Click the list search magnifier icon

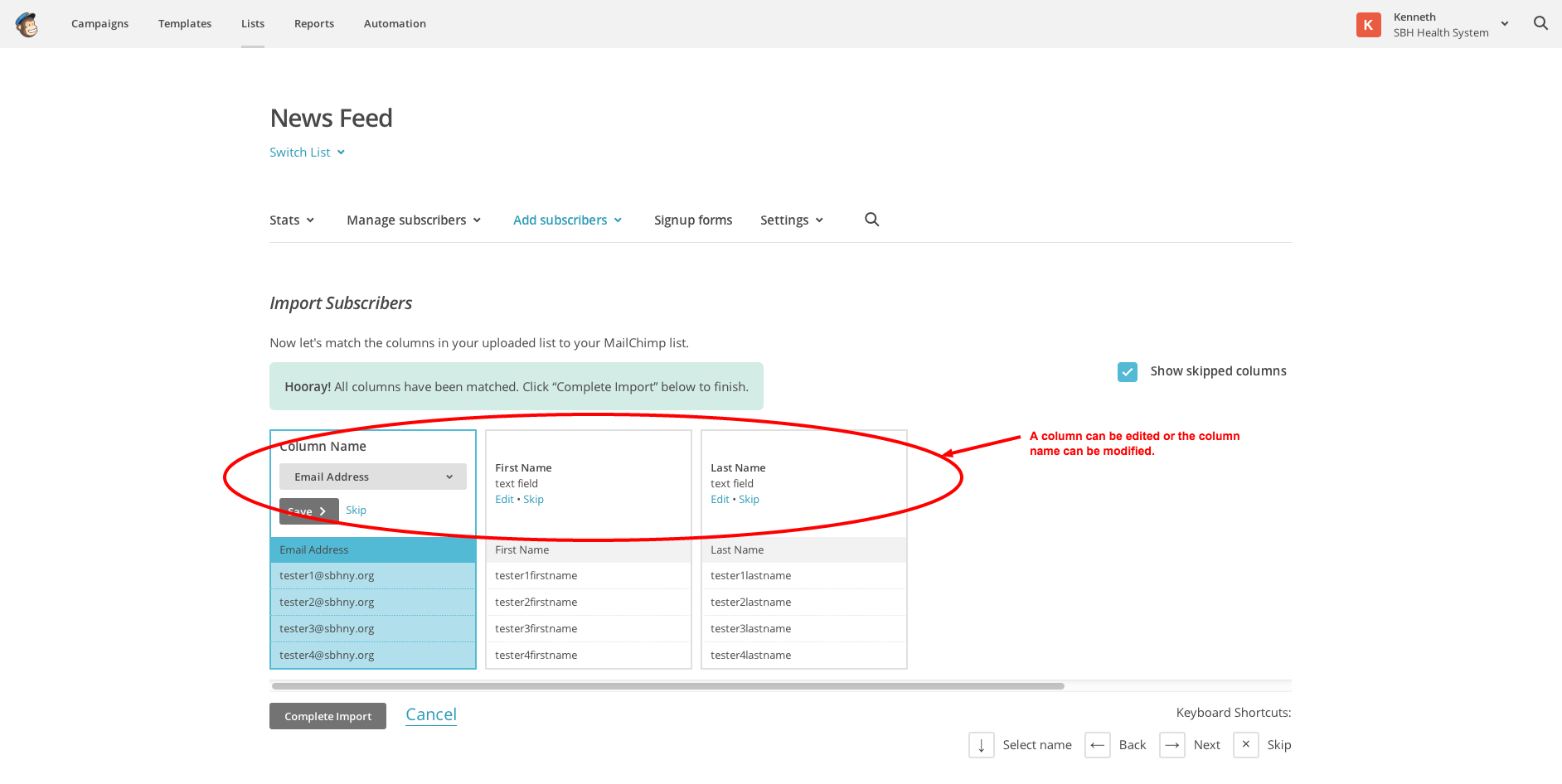(871, 220)
